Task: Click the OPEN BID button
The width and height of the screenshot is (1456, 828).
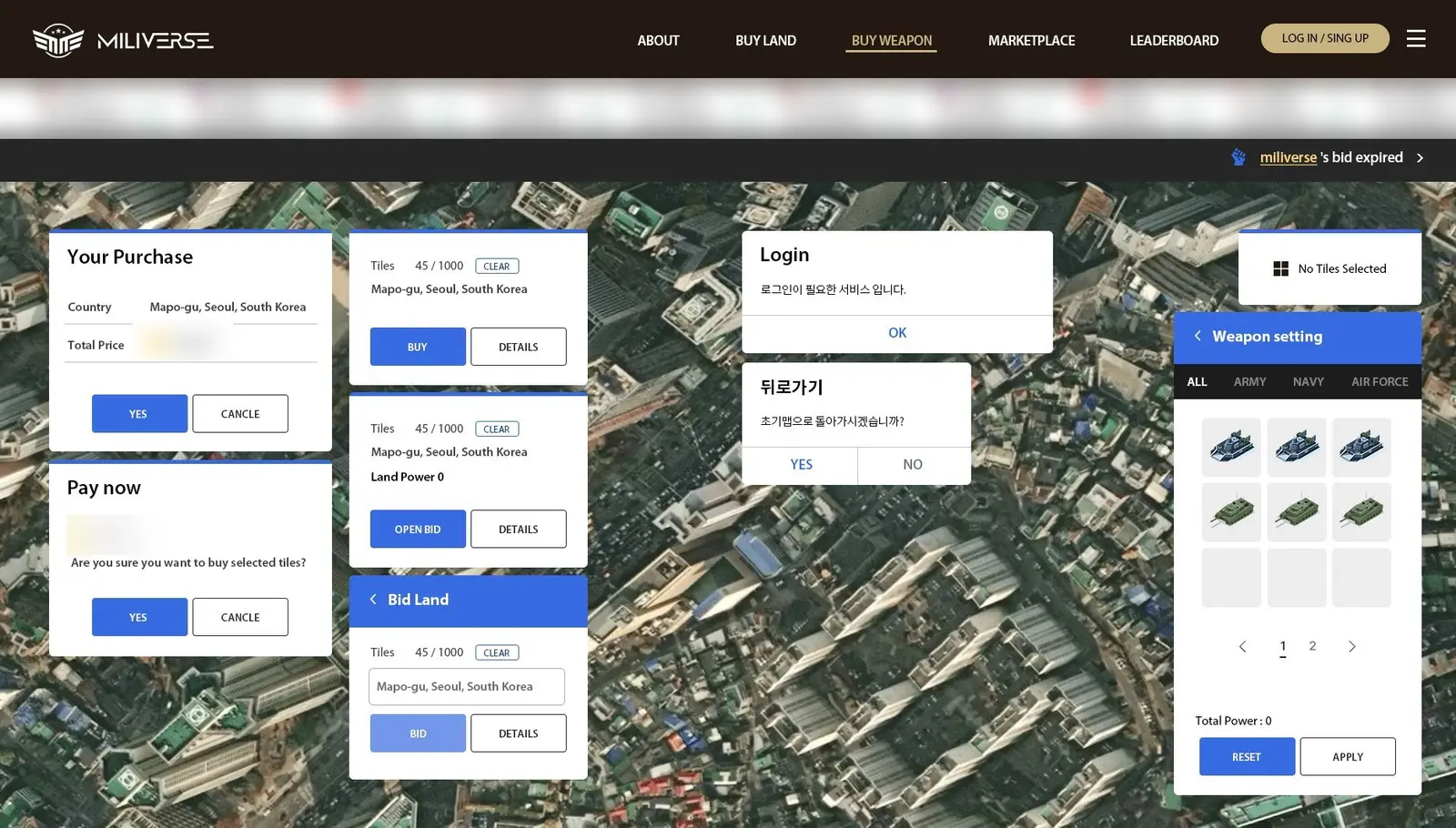Action: pos(418,529)
